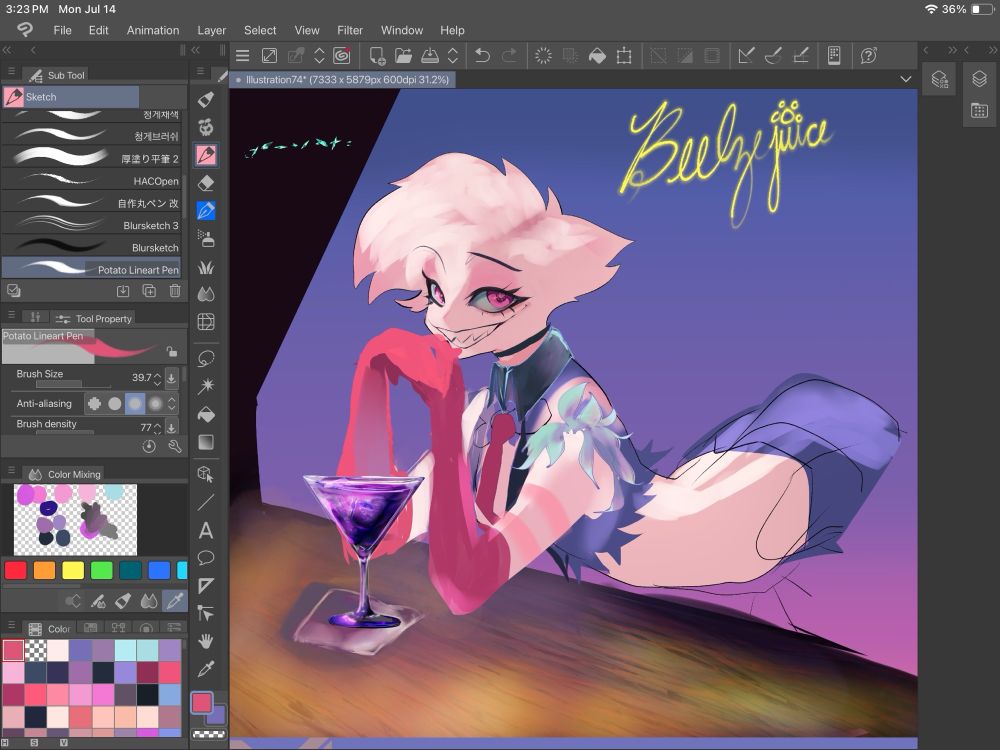Toggle showing sub tool checkboxes

pos(13,291)
